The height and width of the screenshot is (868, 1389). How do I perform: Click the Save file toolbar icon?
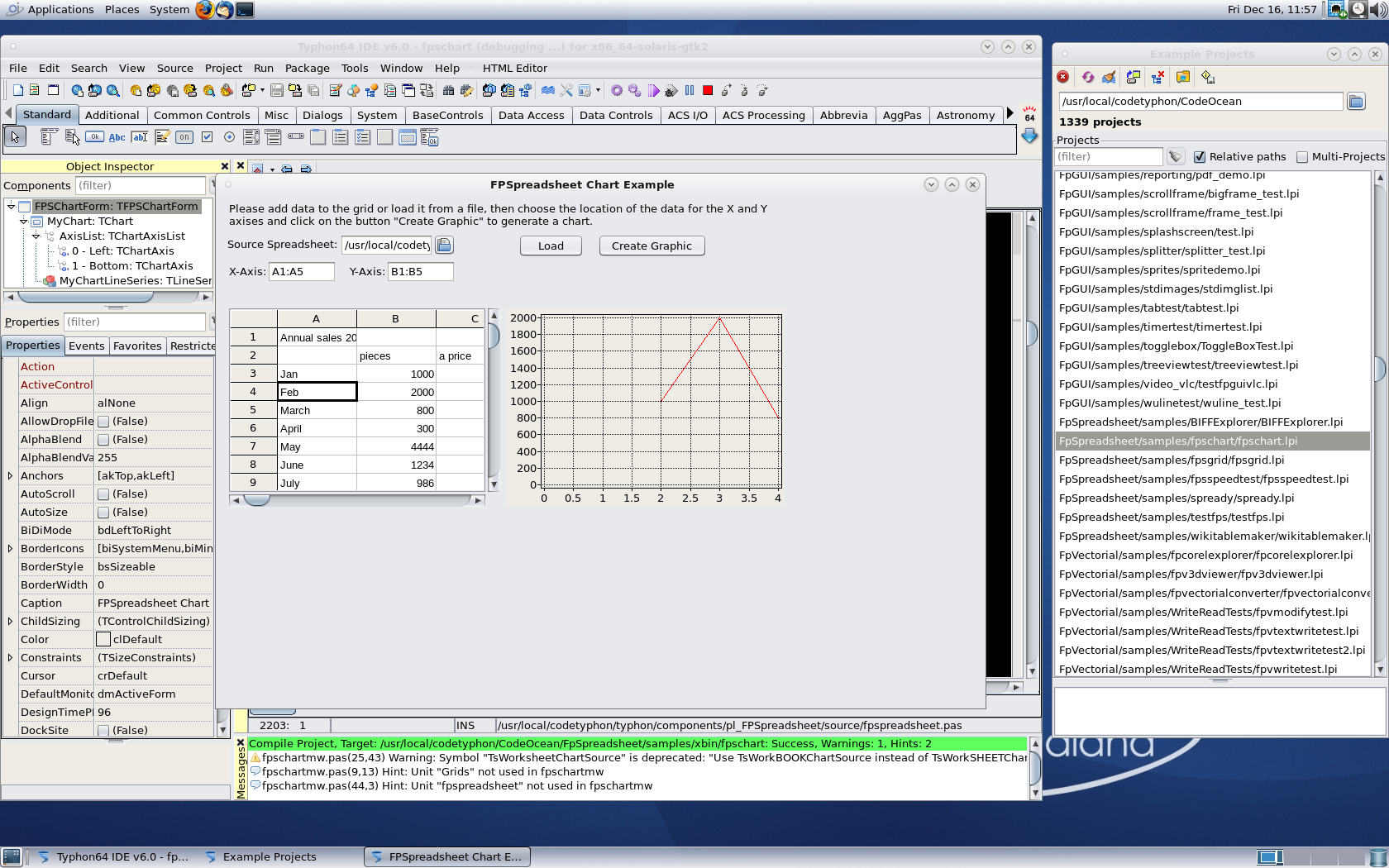tap(277, 90)
